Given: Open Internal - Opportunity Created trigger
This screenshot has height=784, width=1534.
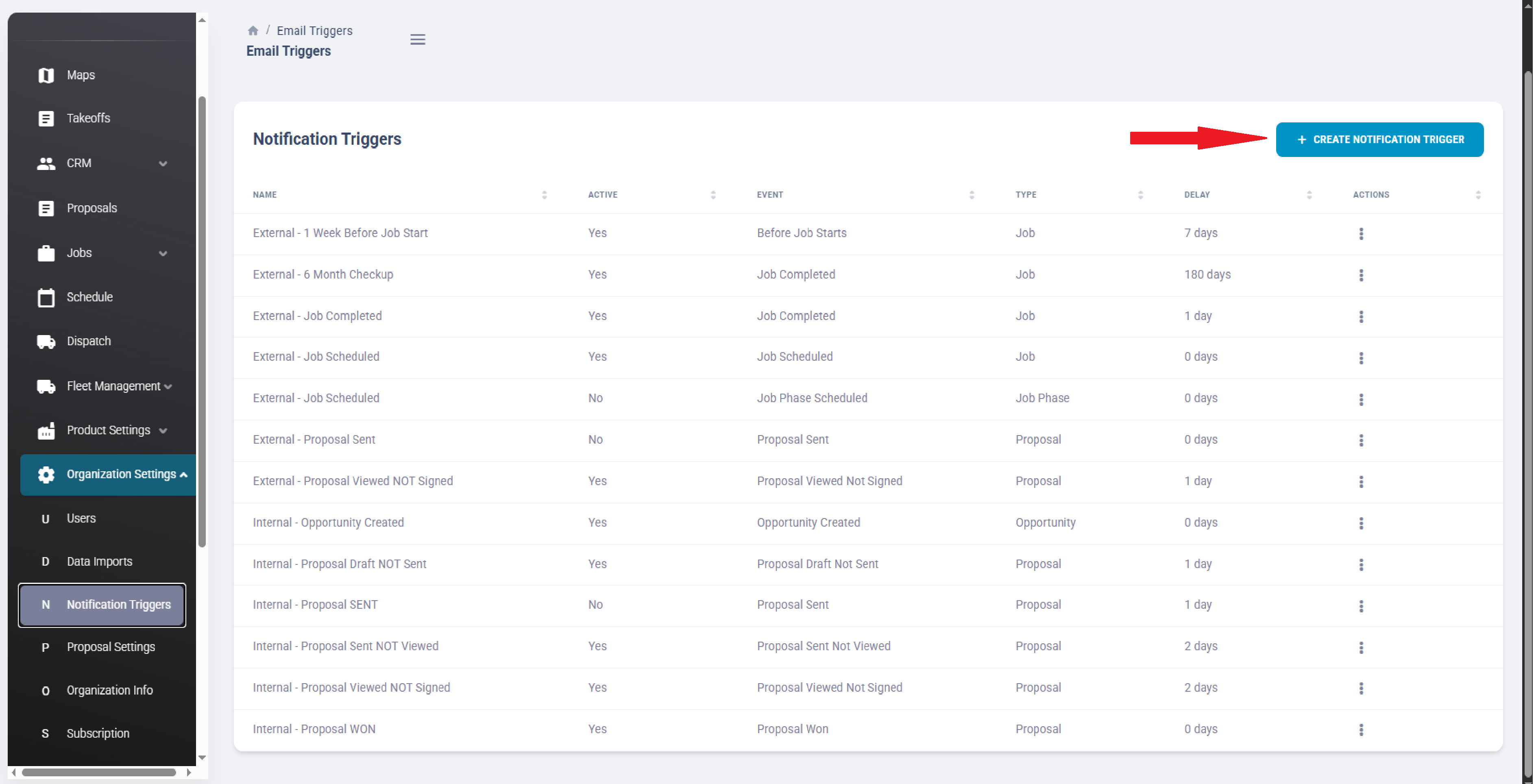Looking at the screenshot, I should (x=328, y=523).
